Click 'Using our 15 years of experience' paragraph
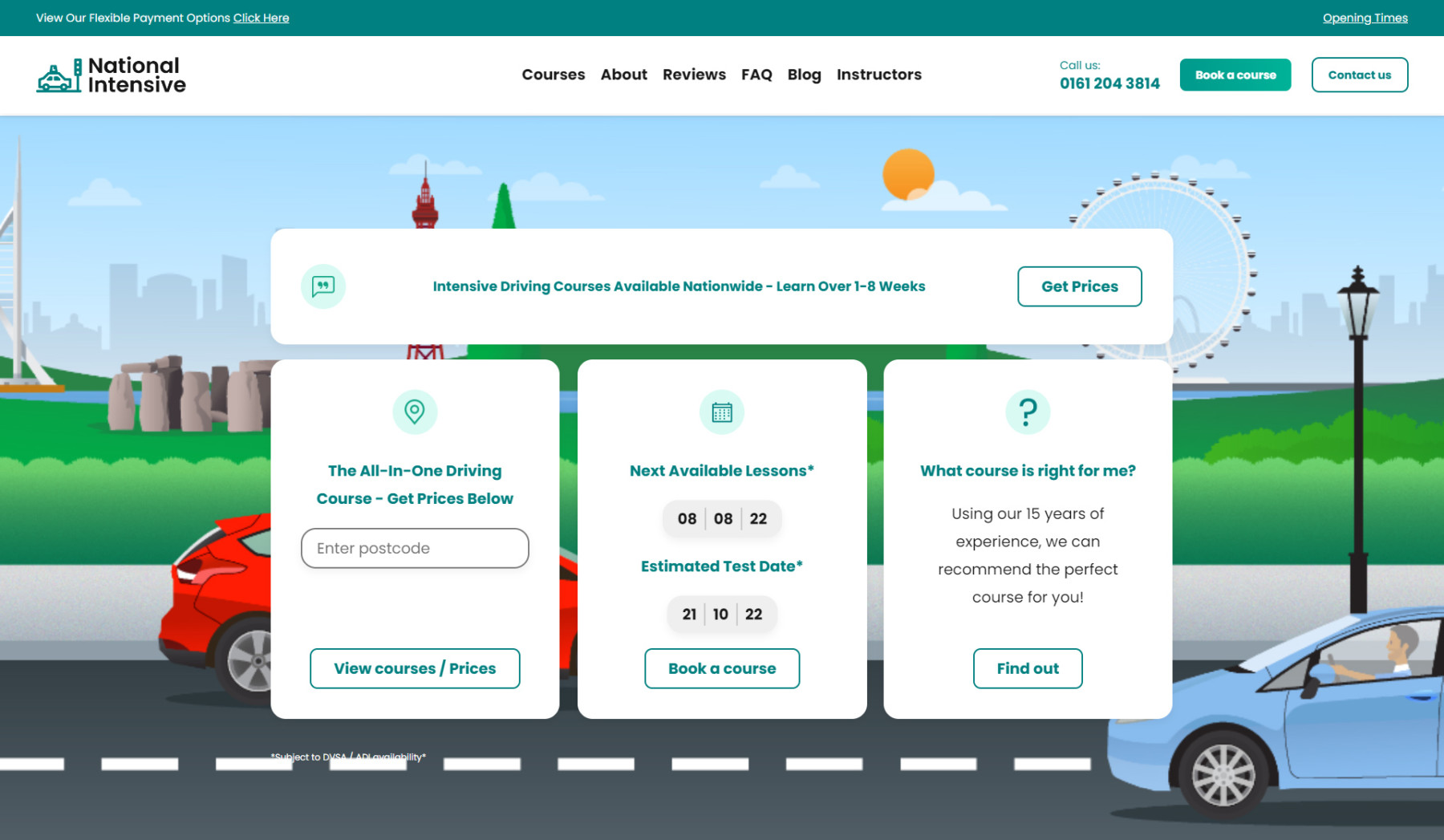Viewport: 1444px width, 840px height. click(x=1028, y=555)
